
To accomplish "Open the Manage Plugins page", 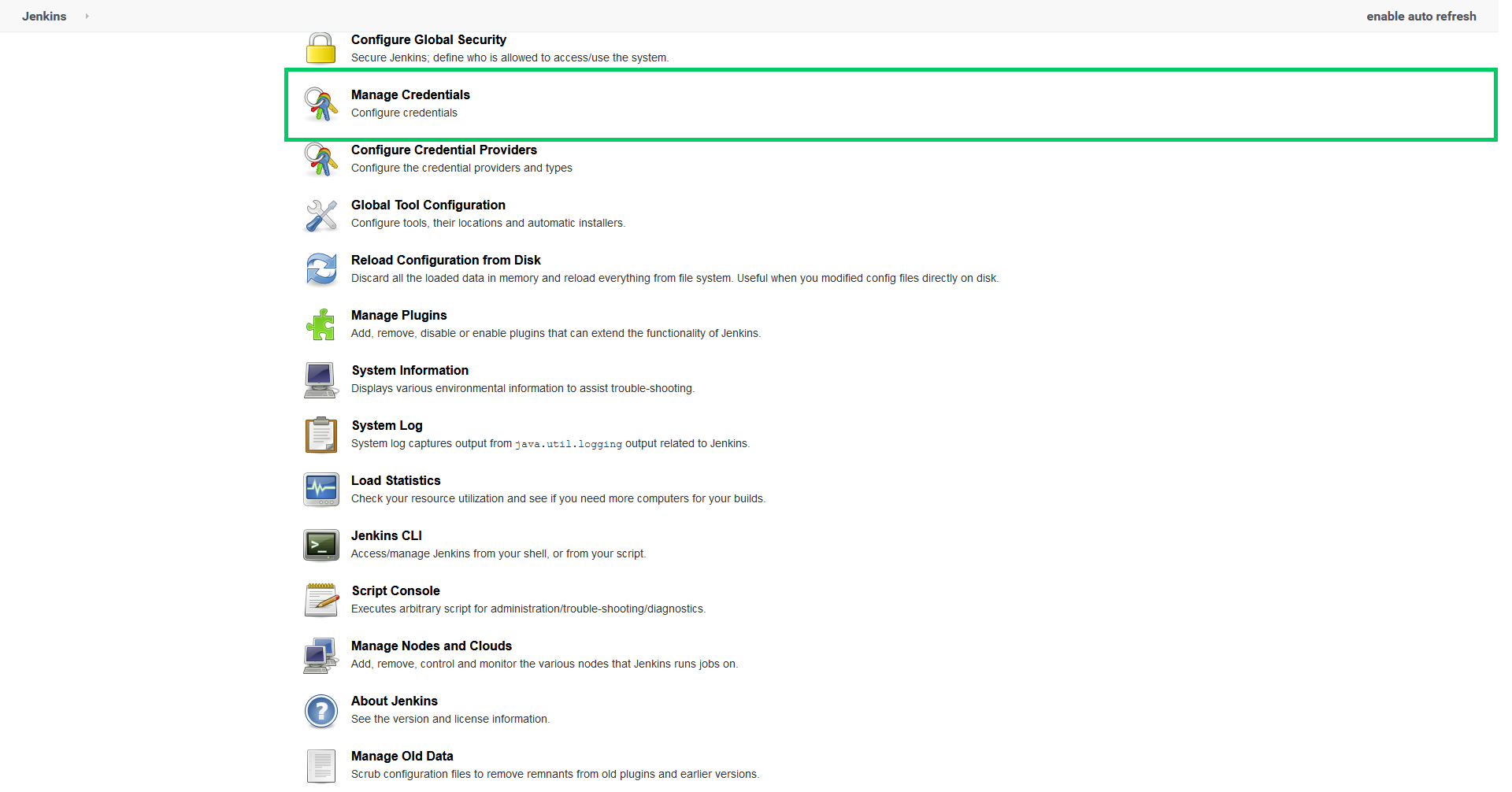I will pos(399,315).
